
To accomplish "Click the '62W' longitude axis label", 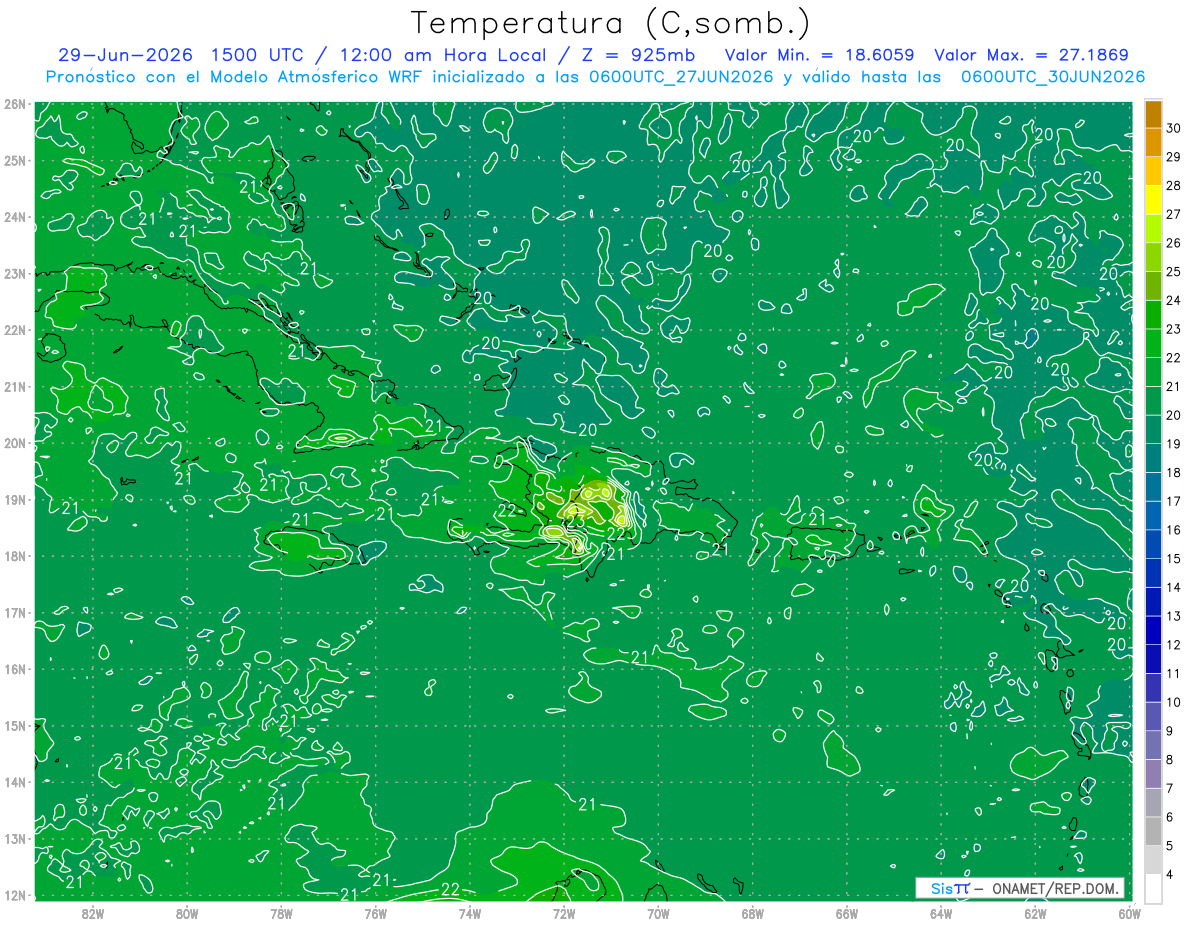I will (1035, 913).
